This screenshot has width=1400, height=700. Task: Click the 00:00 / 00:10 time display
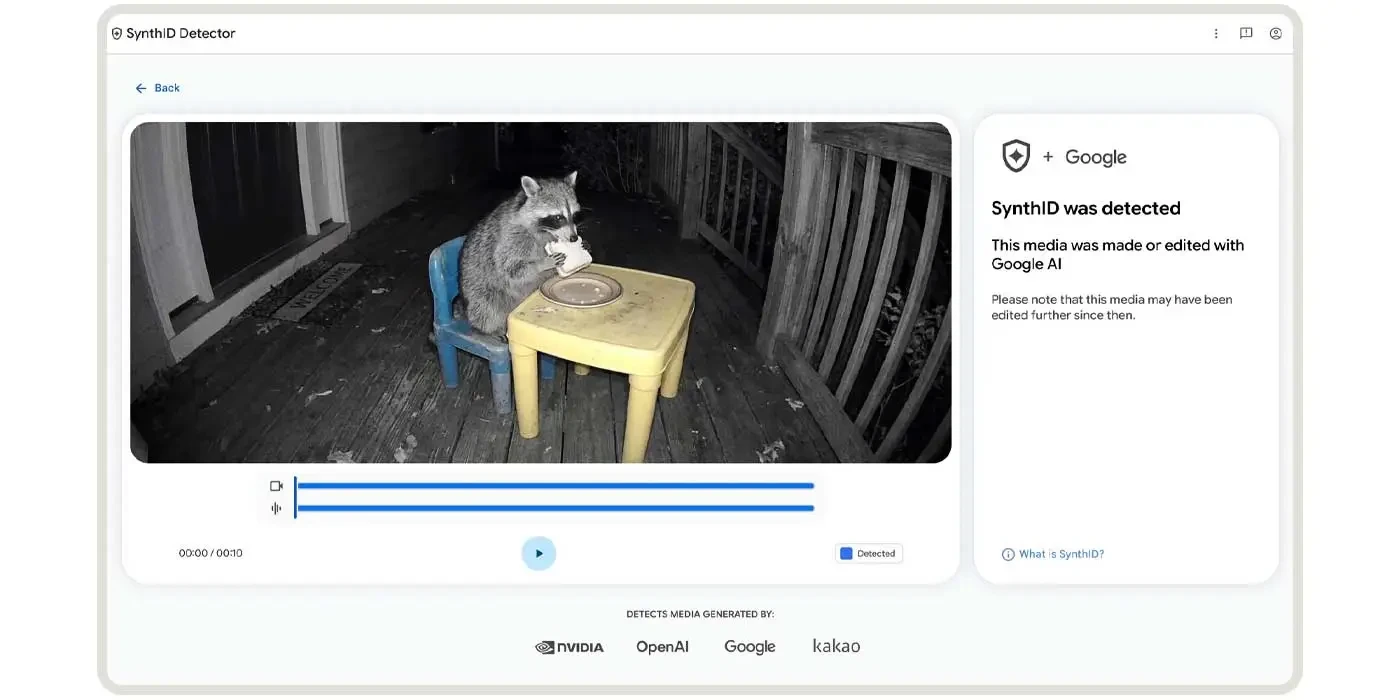click(x=210, y=553)
